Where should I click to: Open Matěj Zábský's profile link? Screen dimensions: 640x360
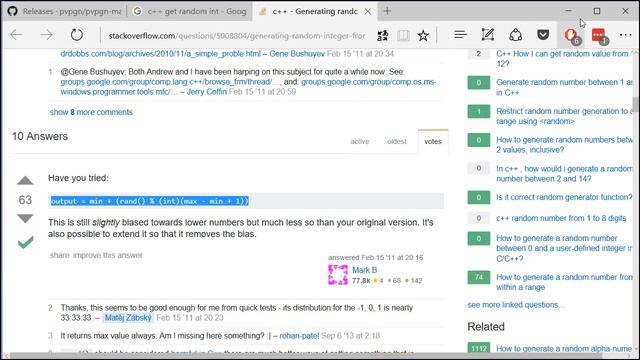[x=128, y=318]
